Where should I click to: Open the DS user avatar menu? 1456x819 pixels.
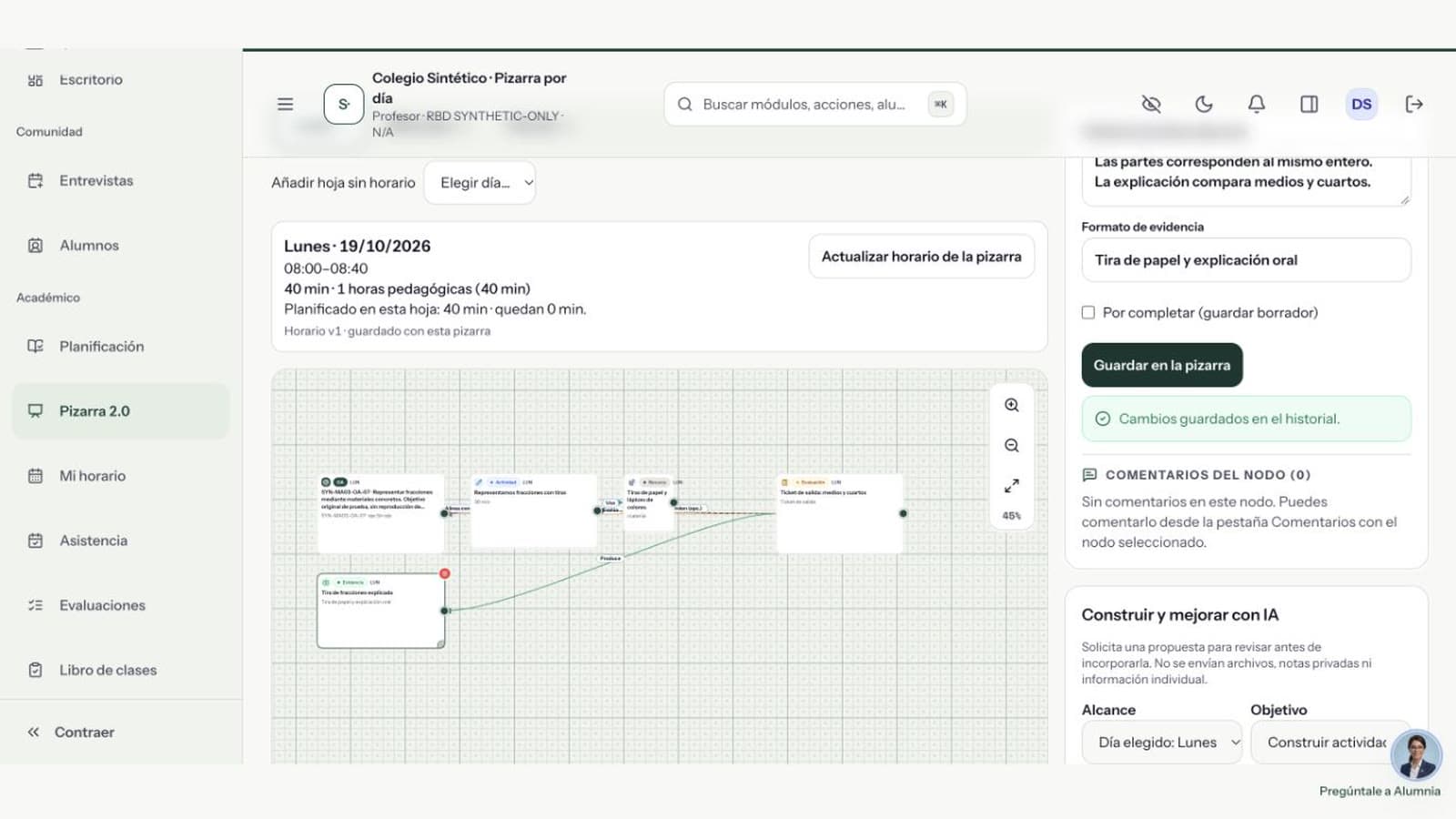1361,104
